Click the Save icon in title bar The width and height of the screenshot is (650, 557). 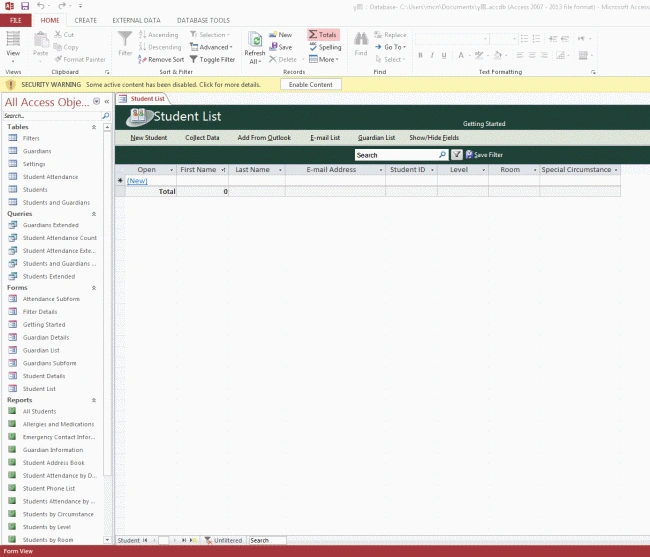click(x=25, y=6)
